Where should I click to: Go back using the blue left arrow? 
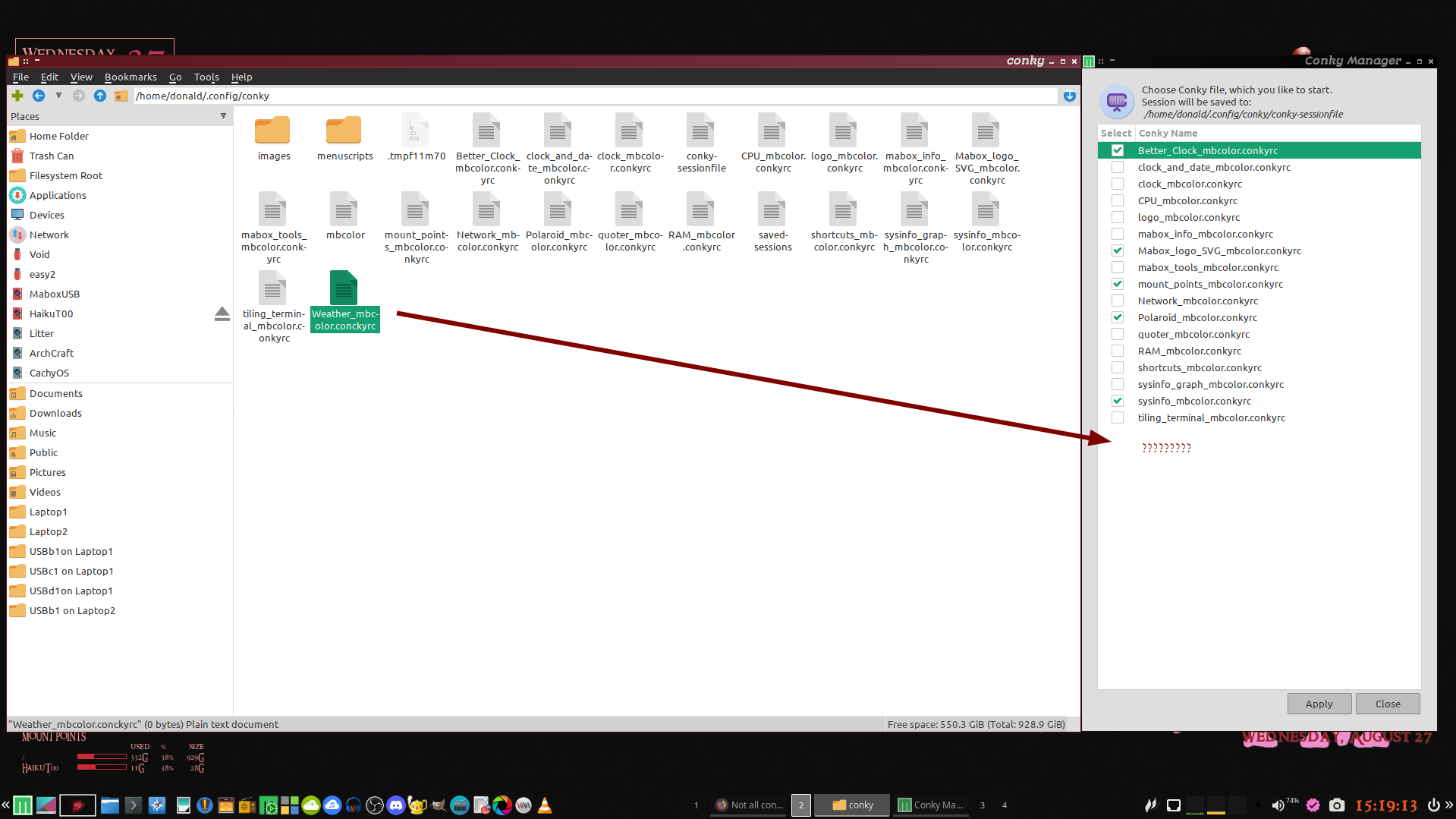coord(39,96)
